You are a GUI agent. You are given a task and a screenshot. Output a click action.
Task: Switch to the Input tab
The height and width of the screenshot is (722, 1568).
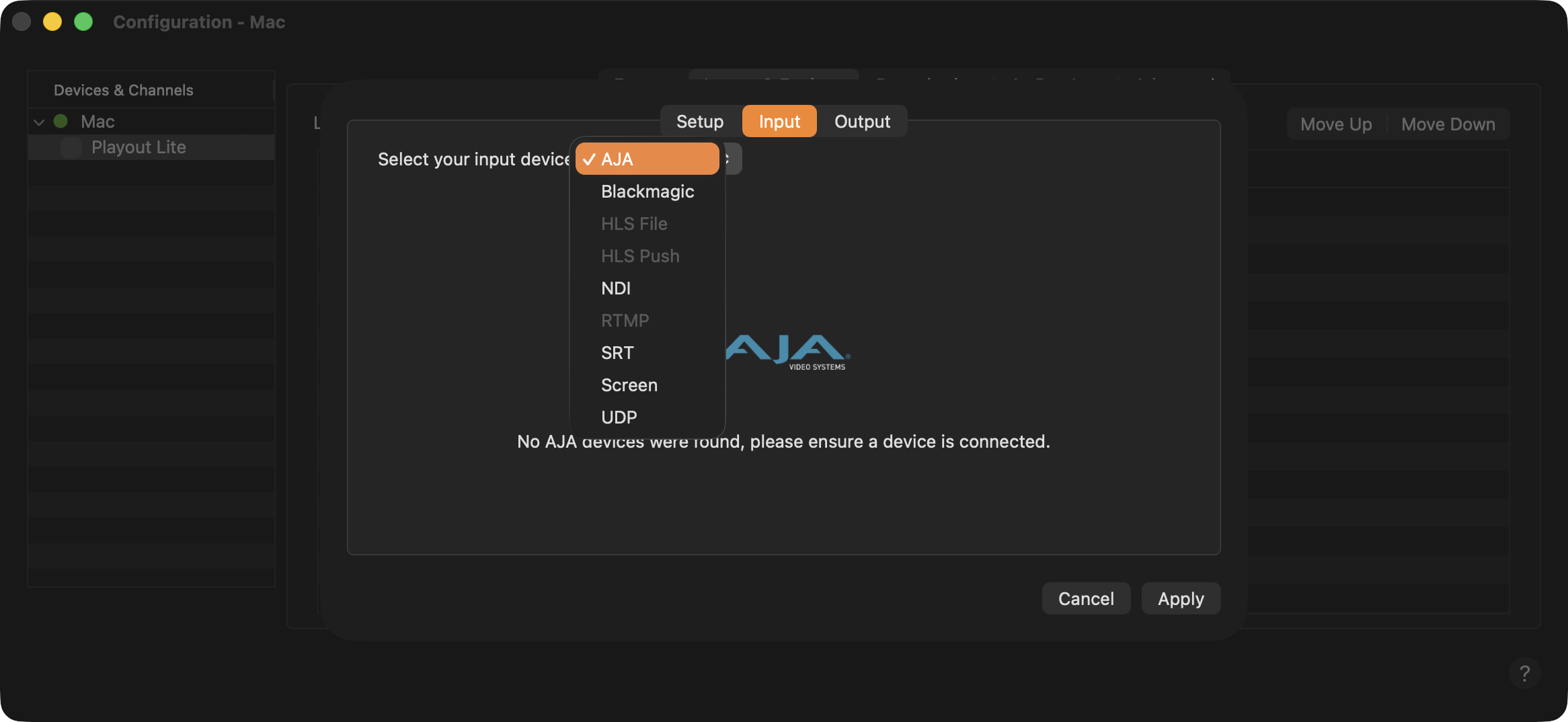pos(779,122)
